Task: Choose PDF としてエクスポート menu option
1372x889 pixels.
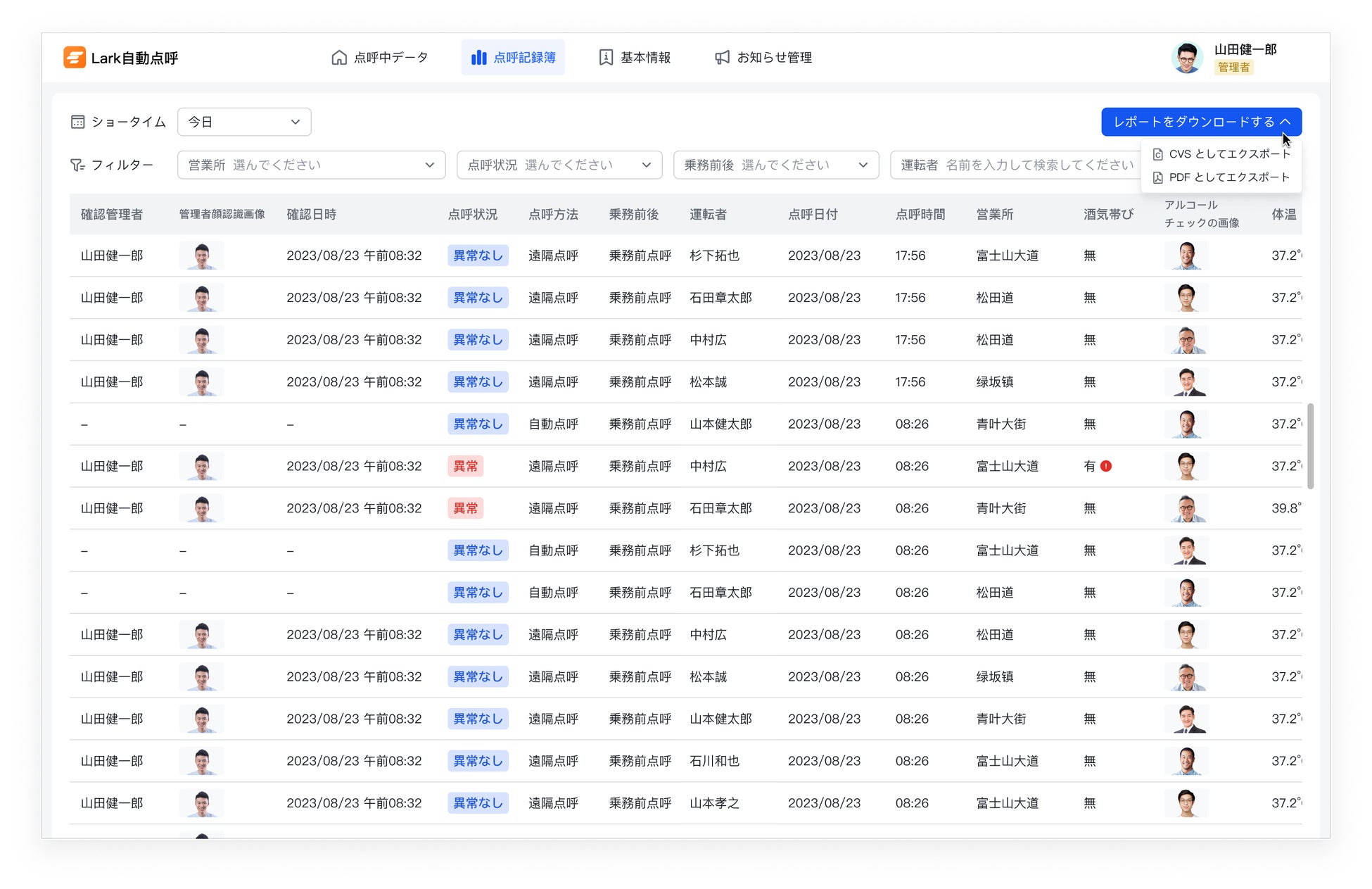Action: [1221, 177]
